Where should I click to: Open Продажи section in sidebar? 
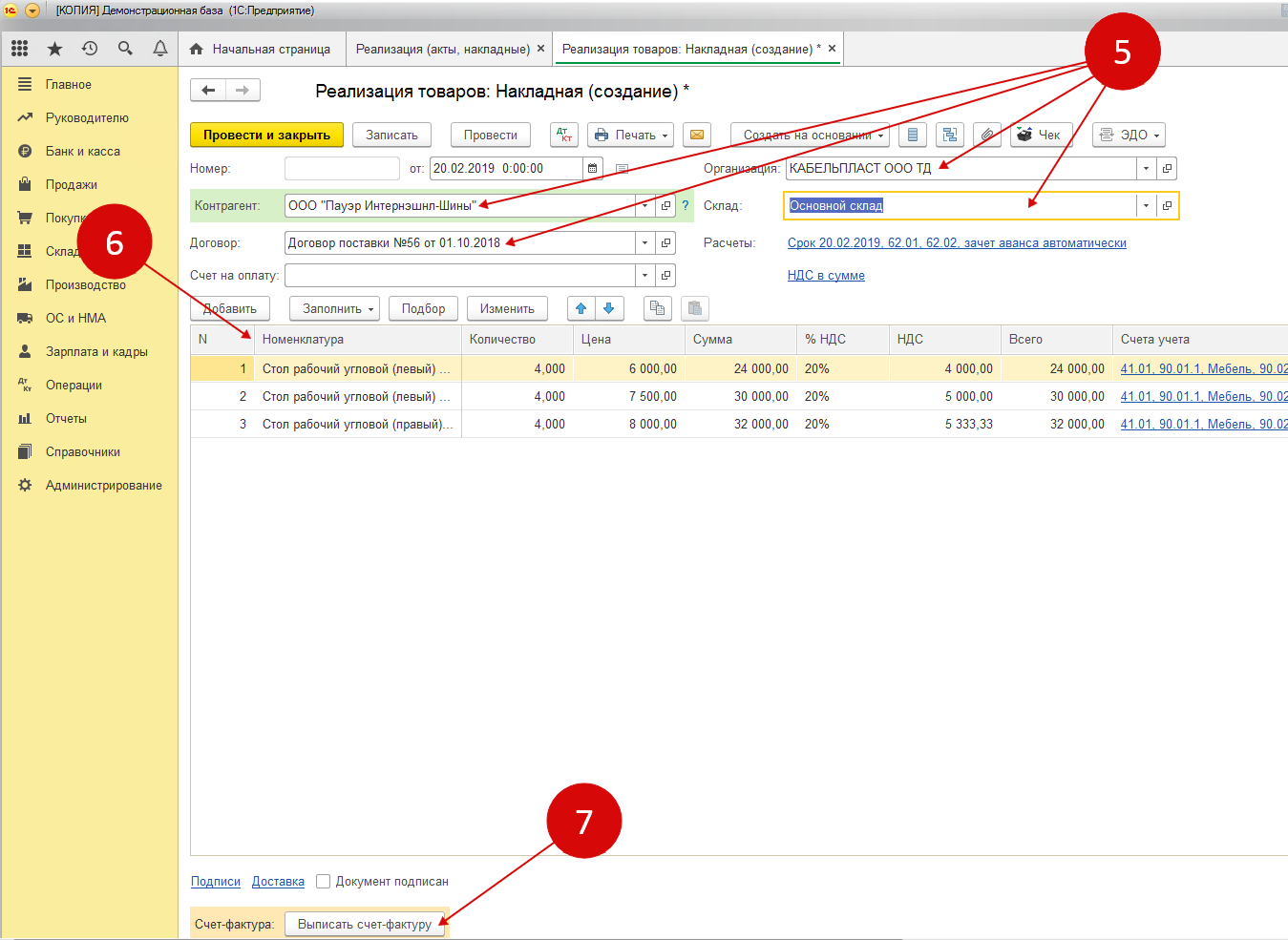72,184
